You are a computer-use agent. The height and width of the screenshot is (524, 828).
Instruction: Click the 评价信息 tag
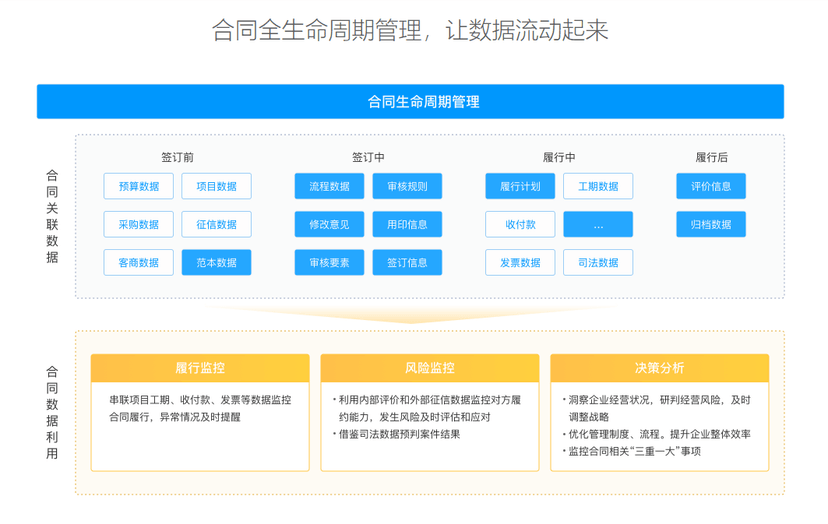pos(711,186)
